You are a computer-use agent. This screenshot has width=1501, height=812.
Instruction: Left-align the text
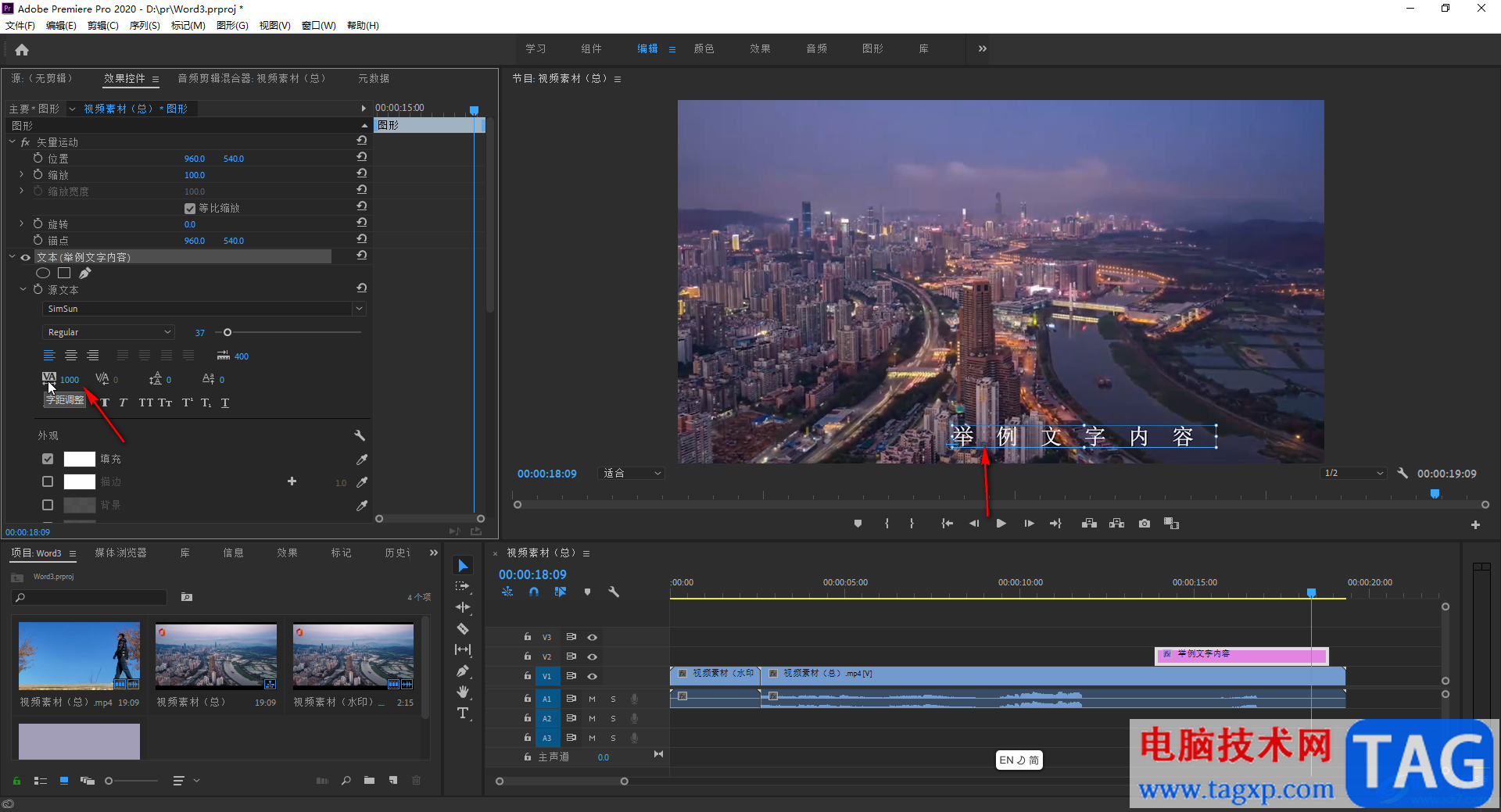coord(49,356)
